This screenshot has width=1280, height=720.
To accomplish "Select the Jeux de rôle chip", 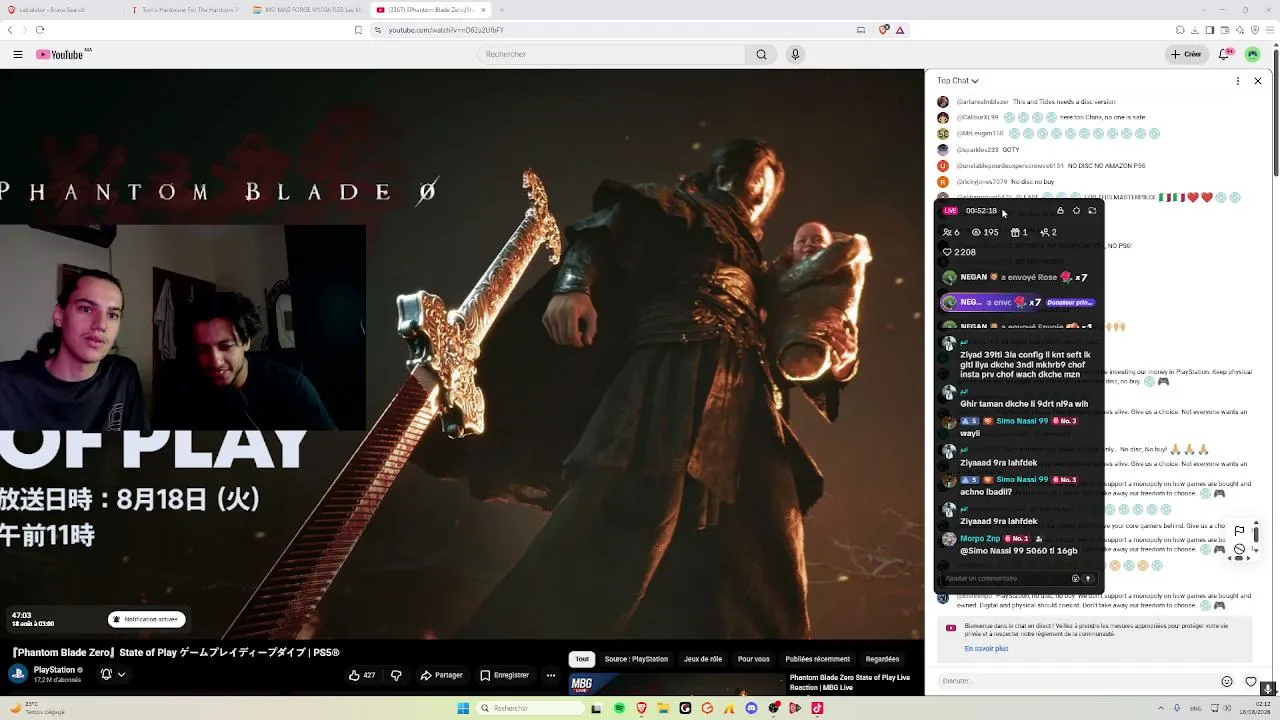I will 703,659.
